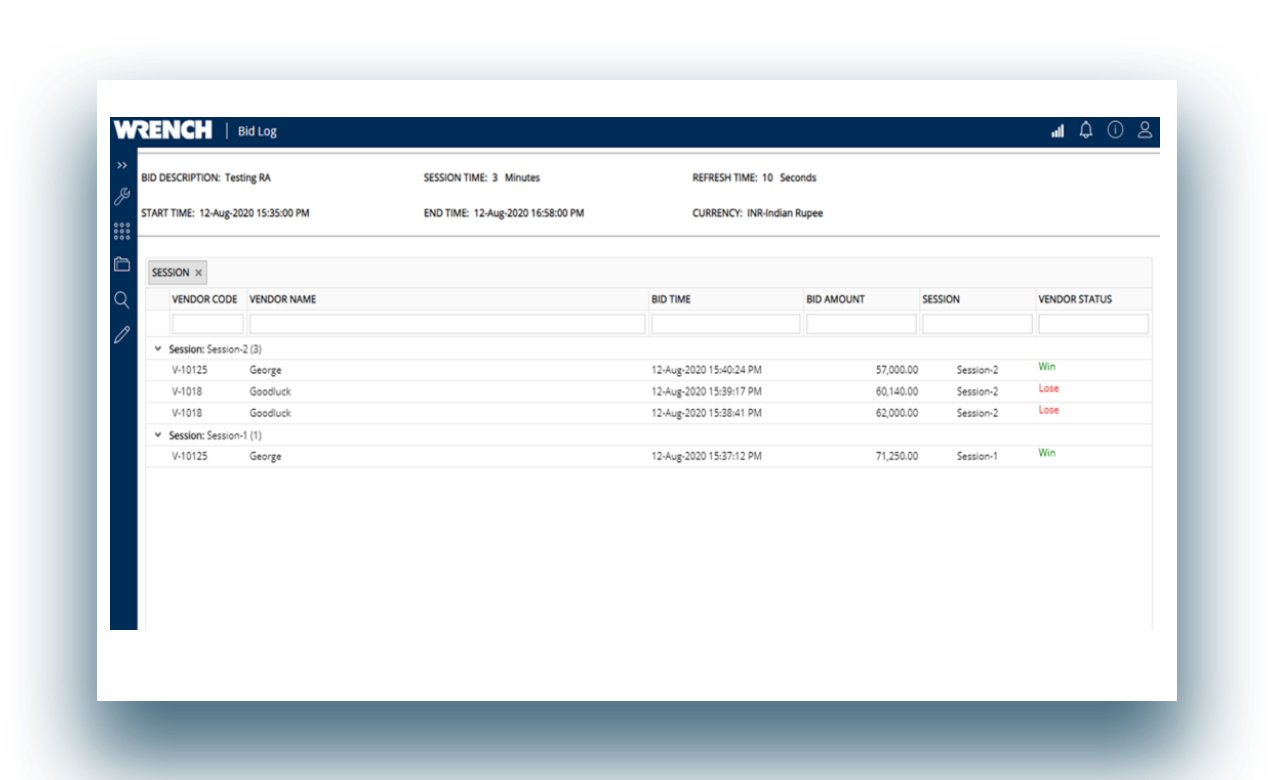Select the search icon in the sidebar
Viewport: 1273px width, 780px height.
(121, 300)
